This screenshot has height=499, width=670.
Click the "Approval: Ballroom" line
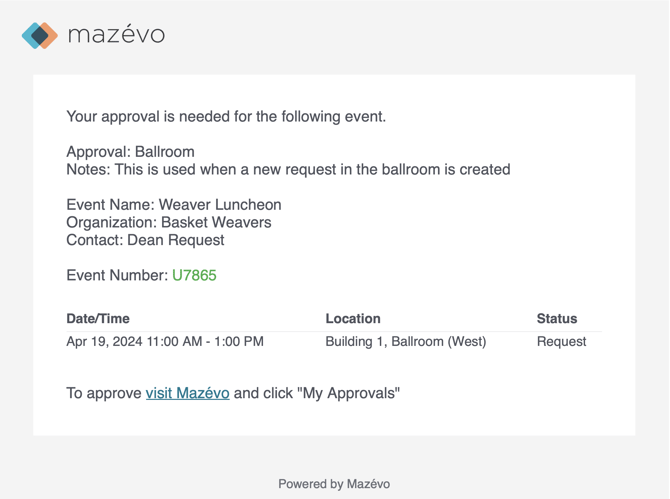[x=130, y=152]
